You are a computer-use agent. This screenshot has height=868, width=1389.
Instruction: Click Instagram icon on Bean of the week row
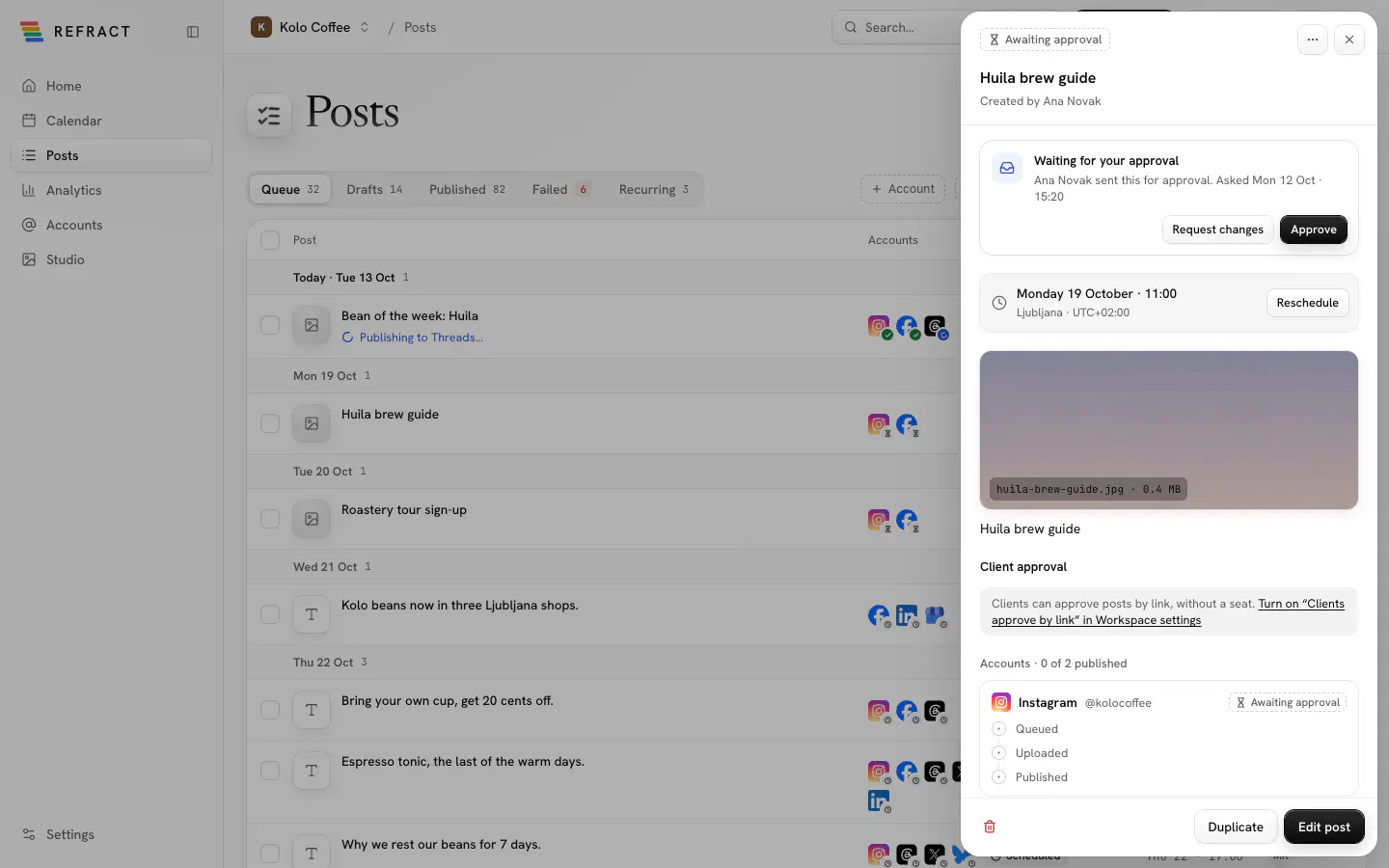tap(879, 326)
